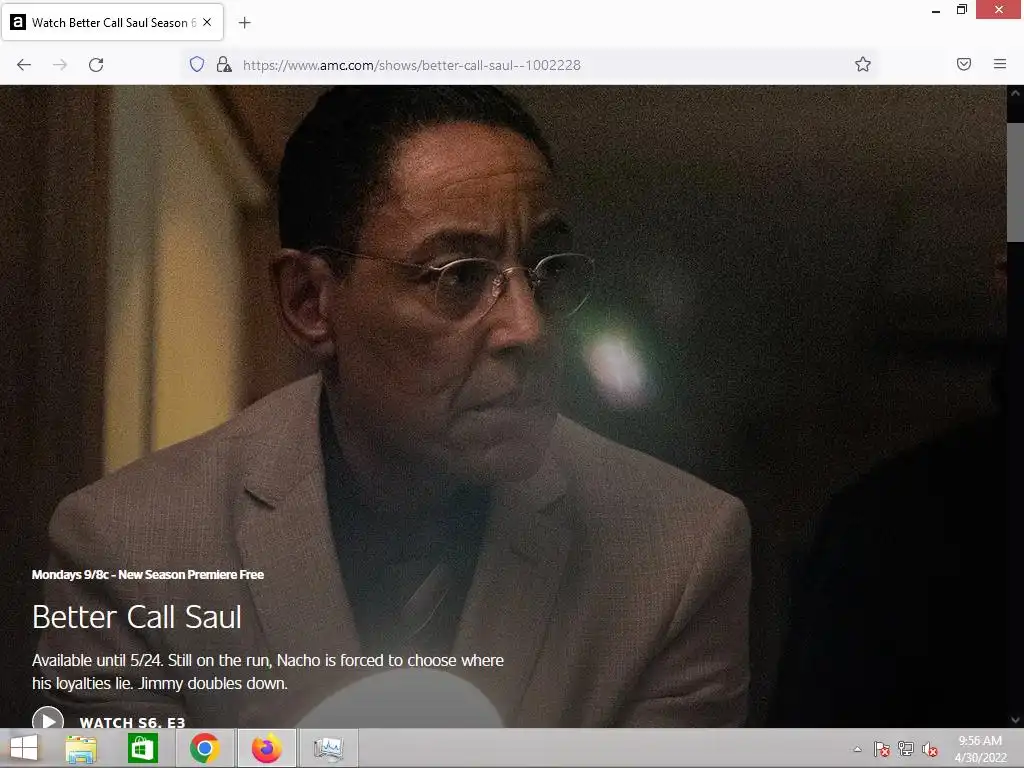1024x768 pixels.
Task: Minimize the Firefox window
Action: [936, 10]
